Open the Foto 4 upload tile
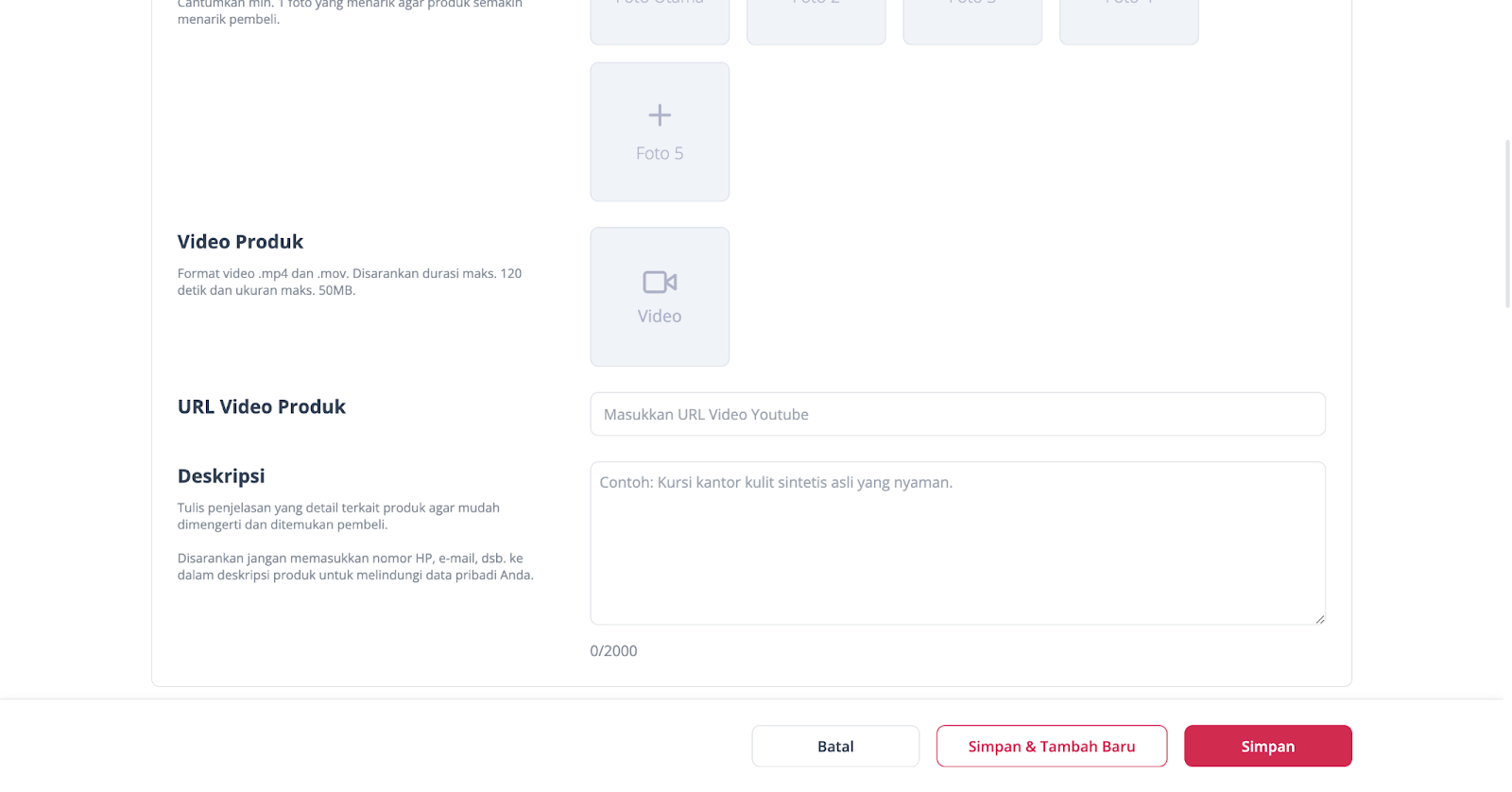The height and width of the screenshot is (792, 1512). (1129, 21)
